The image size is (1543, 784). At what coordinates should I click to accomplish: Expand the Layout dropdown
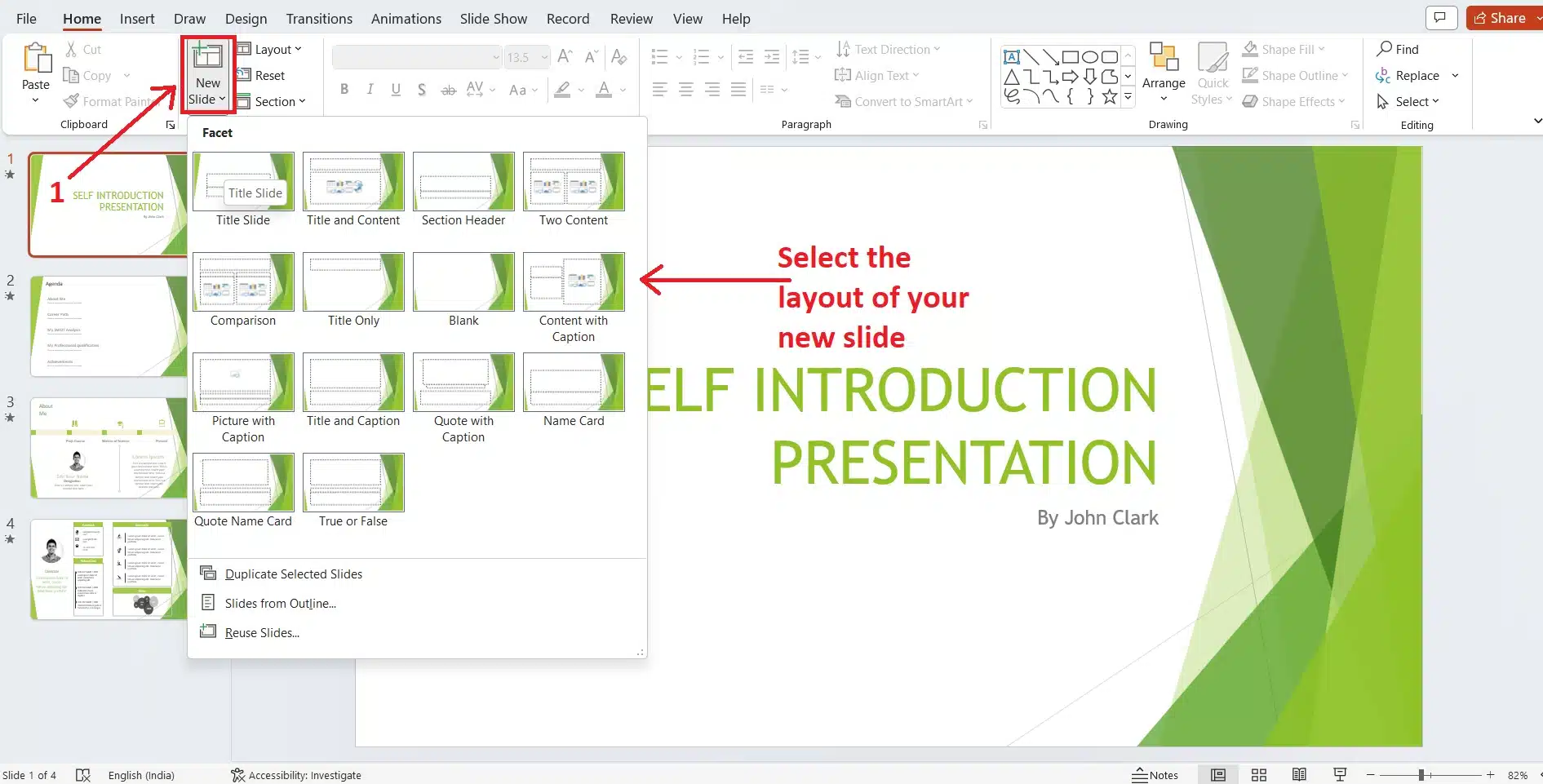272,49
